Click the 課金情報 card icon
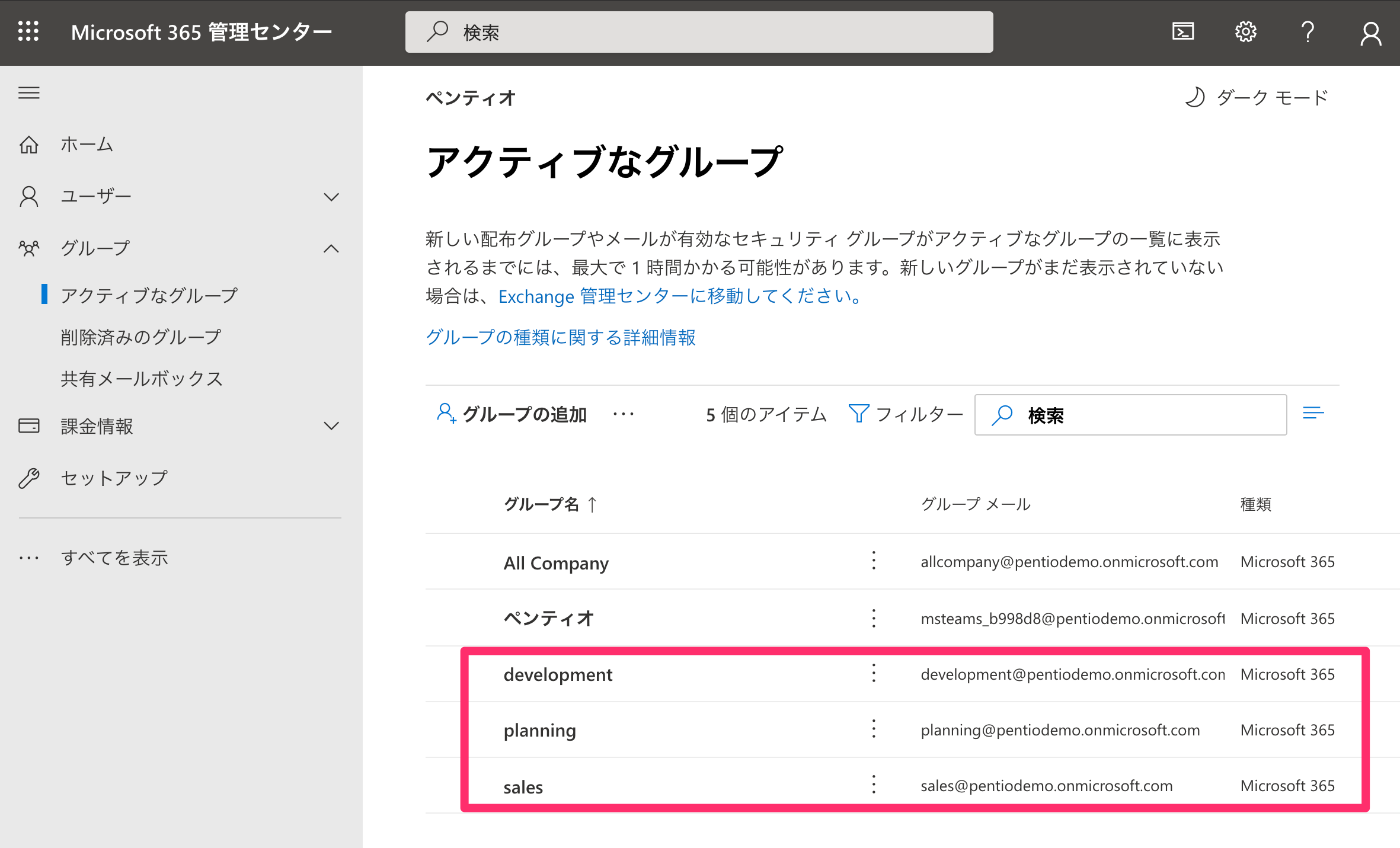 tap(29, 425)
